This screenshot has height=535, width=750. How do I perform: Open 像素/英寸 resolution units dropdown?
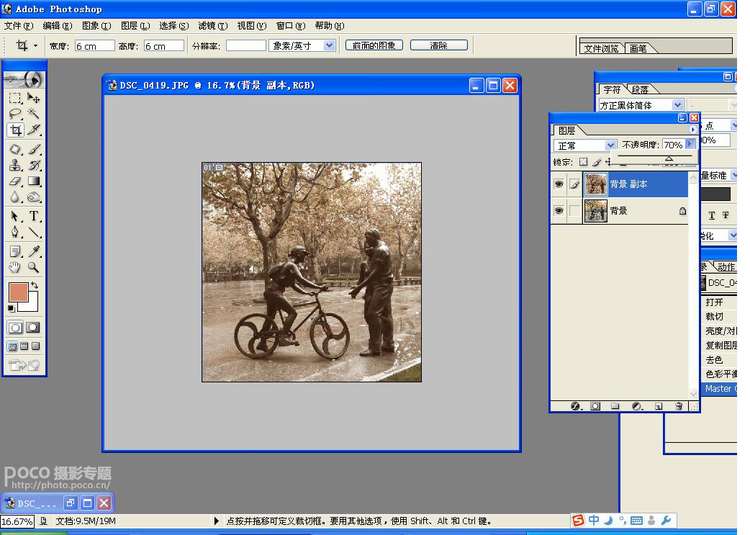click(329, 45)
